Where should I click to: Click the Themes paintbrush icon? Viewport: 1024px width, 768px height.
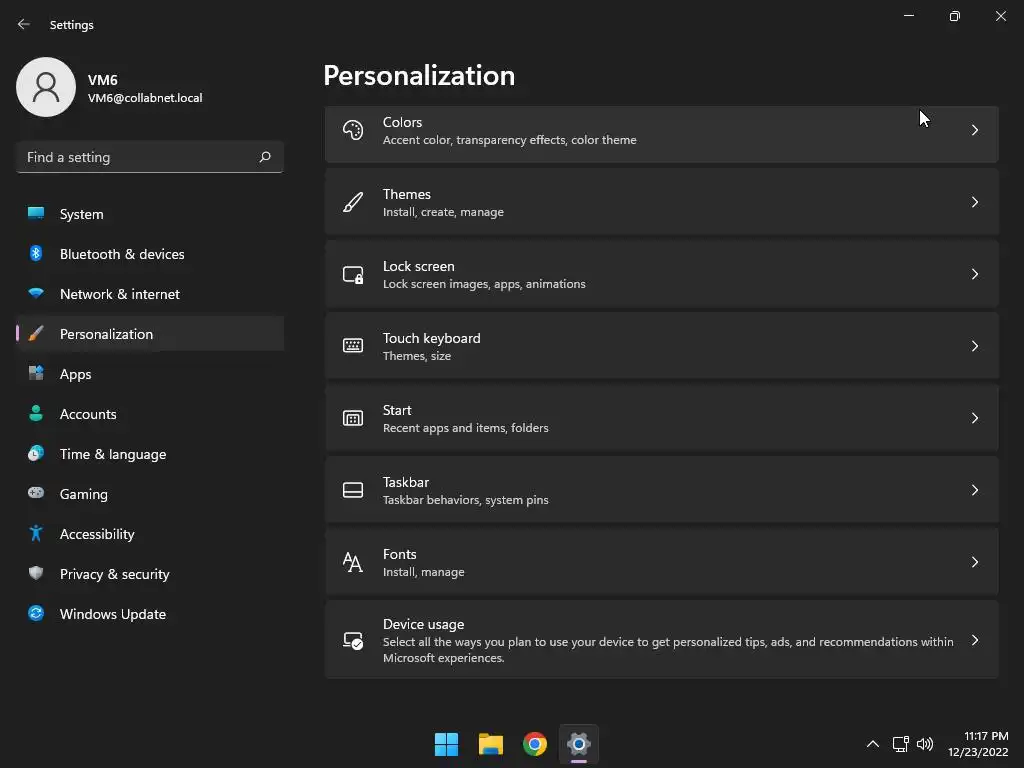[x=353, y=202]
